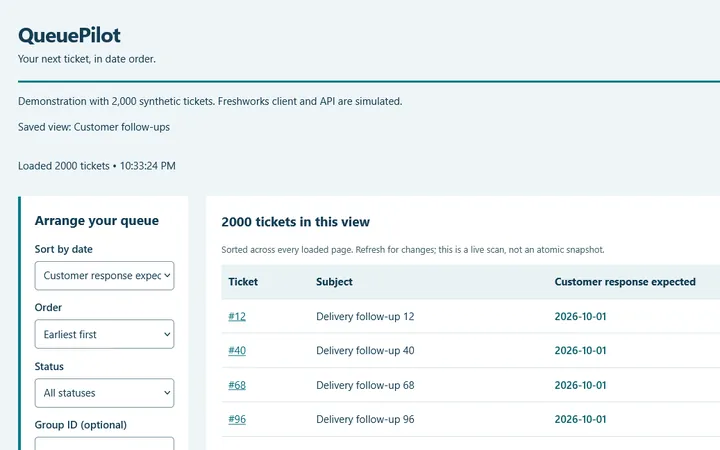Click the Order field label
The width and height of the screenshot is (720, 450).
48,308
